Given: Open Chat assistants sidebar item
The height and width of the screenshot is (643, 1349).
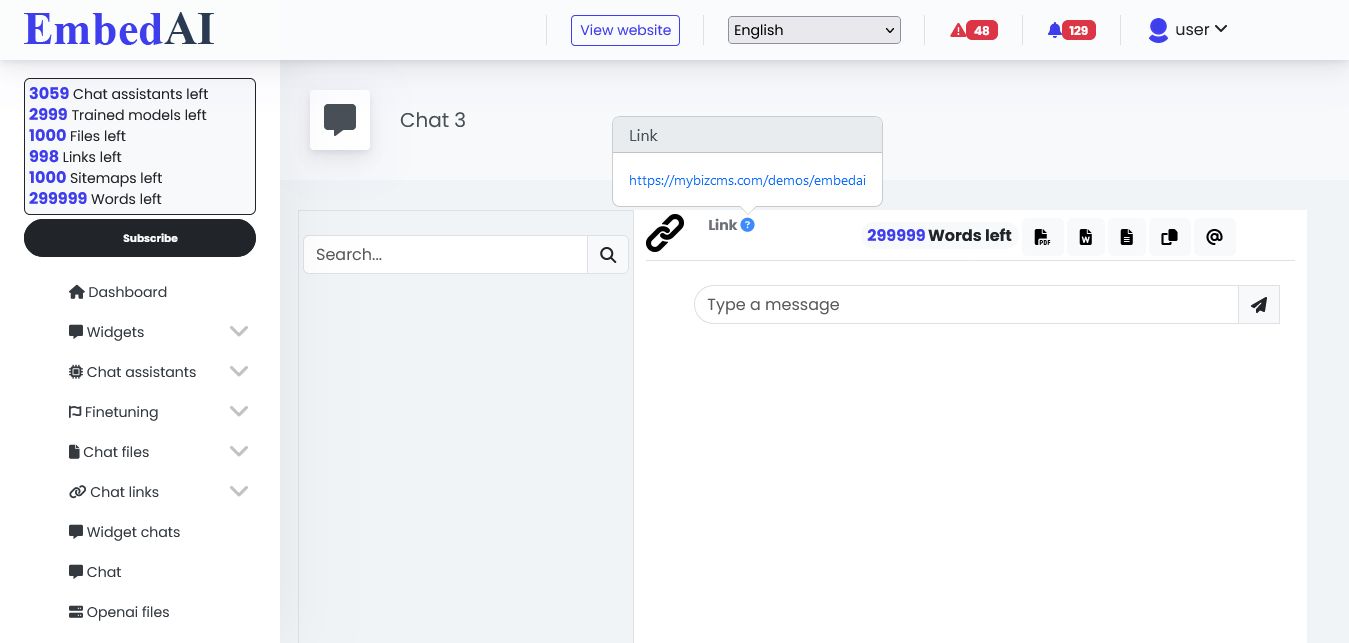Looking at the screenshot, I should pyautogui.click(x=132, y=372).
